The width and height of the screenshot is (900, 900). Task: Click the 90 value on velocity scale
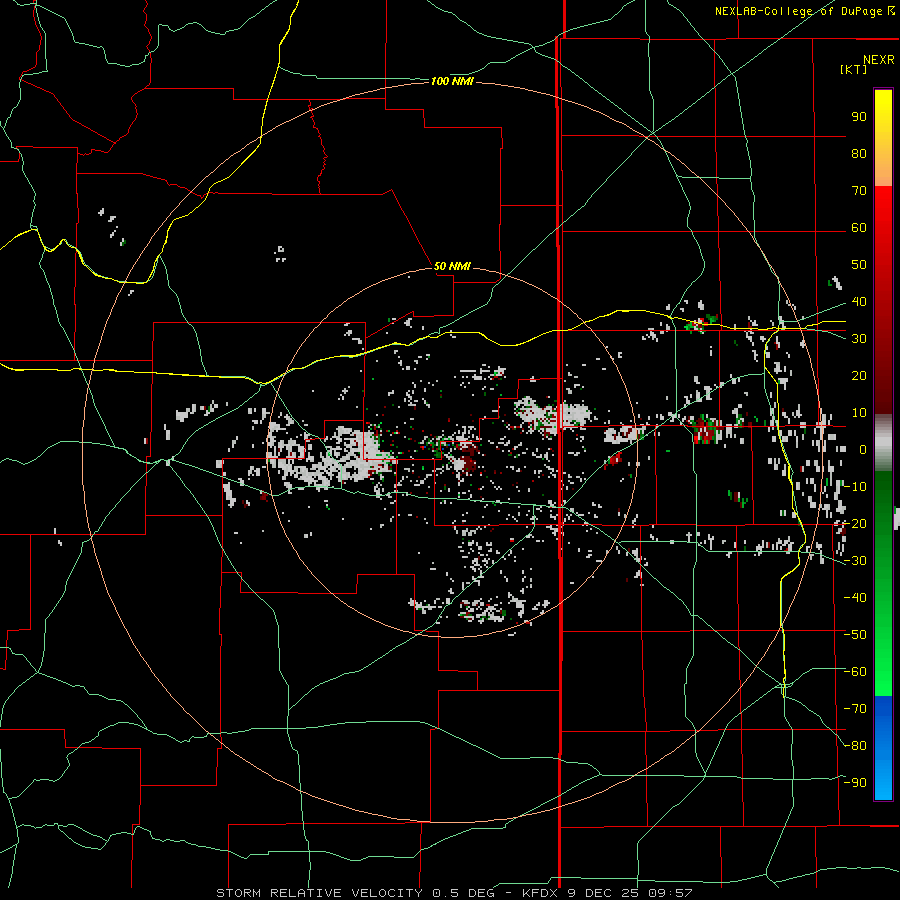[x=859, y=117]
